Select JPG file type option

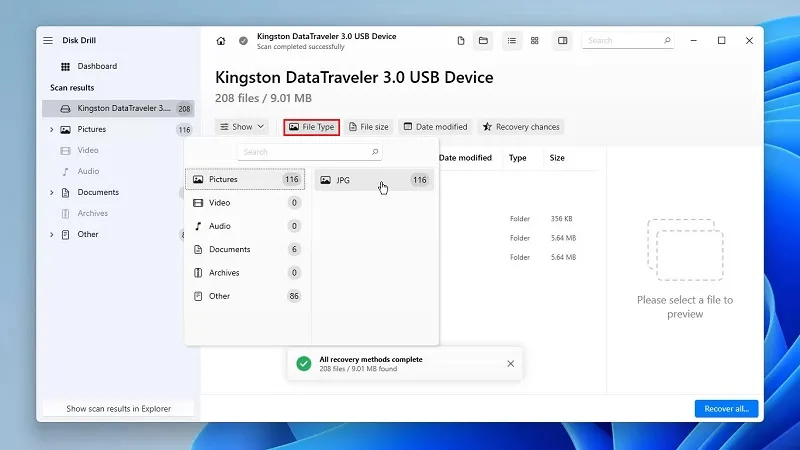374,180
